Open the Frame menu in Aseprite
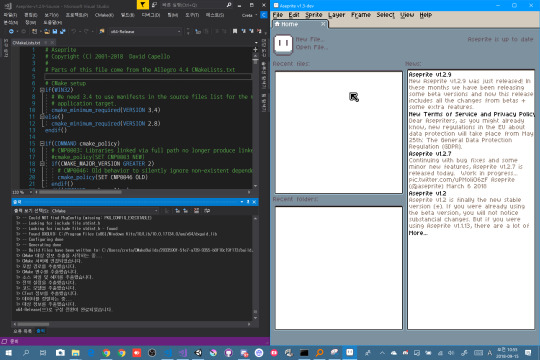 (x=361, y=15)
